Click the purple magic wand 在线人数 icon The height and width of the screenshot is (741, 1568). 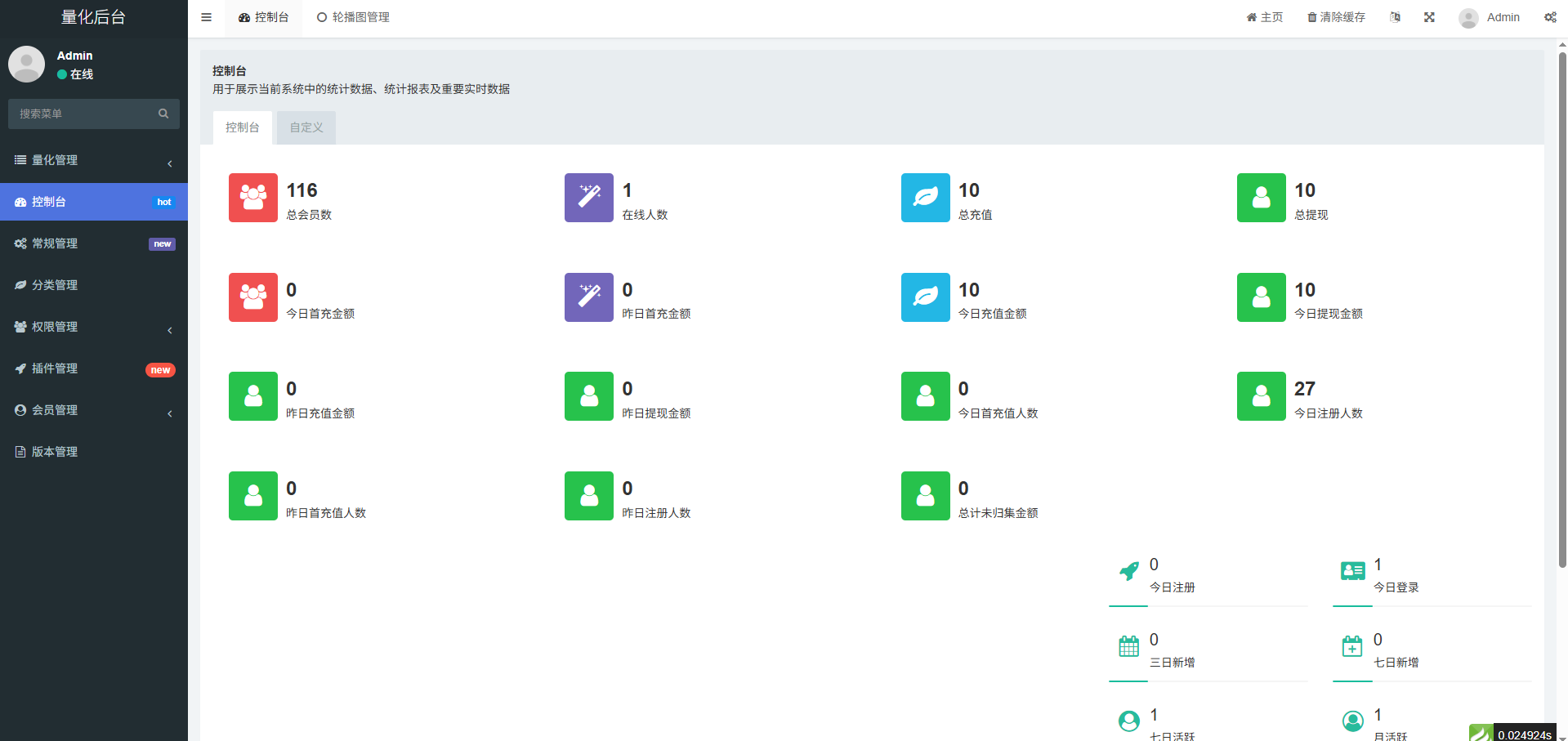(589, 198)
